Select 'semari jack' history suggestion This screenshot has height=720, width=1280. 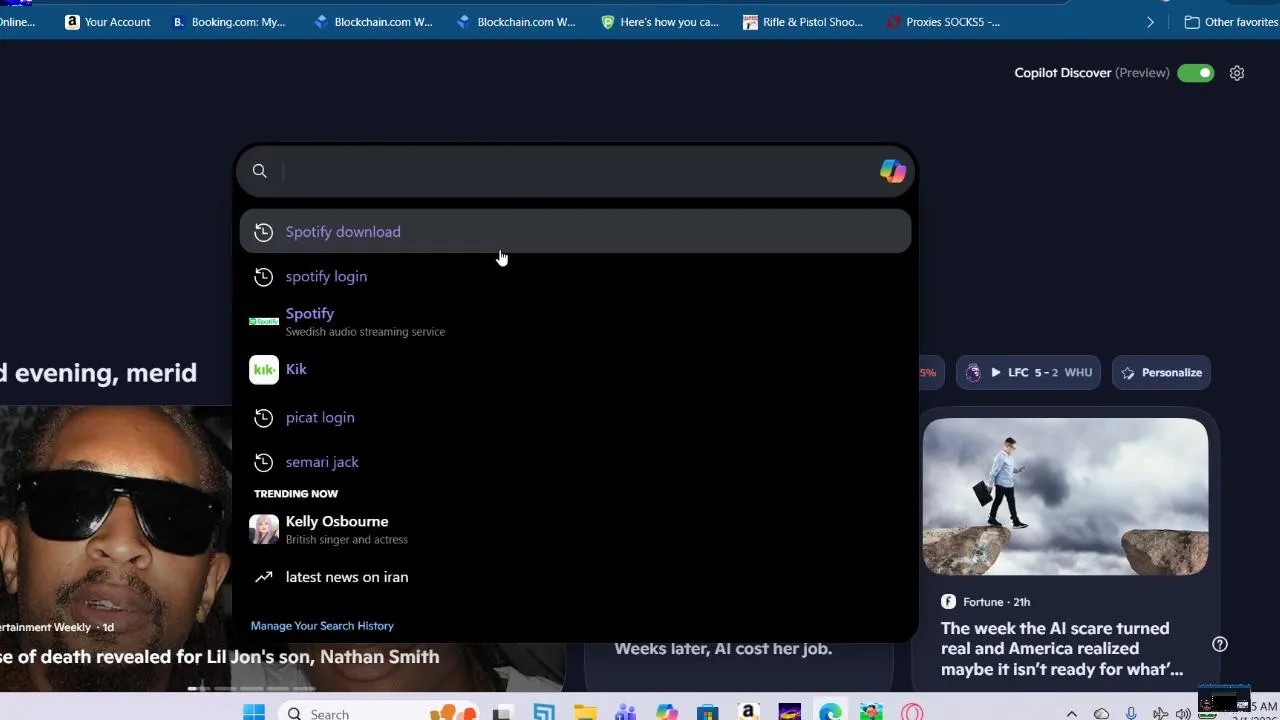pos(575,462)
